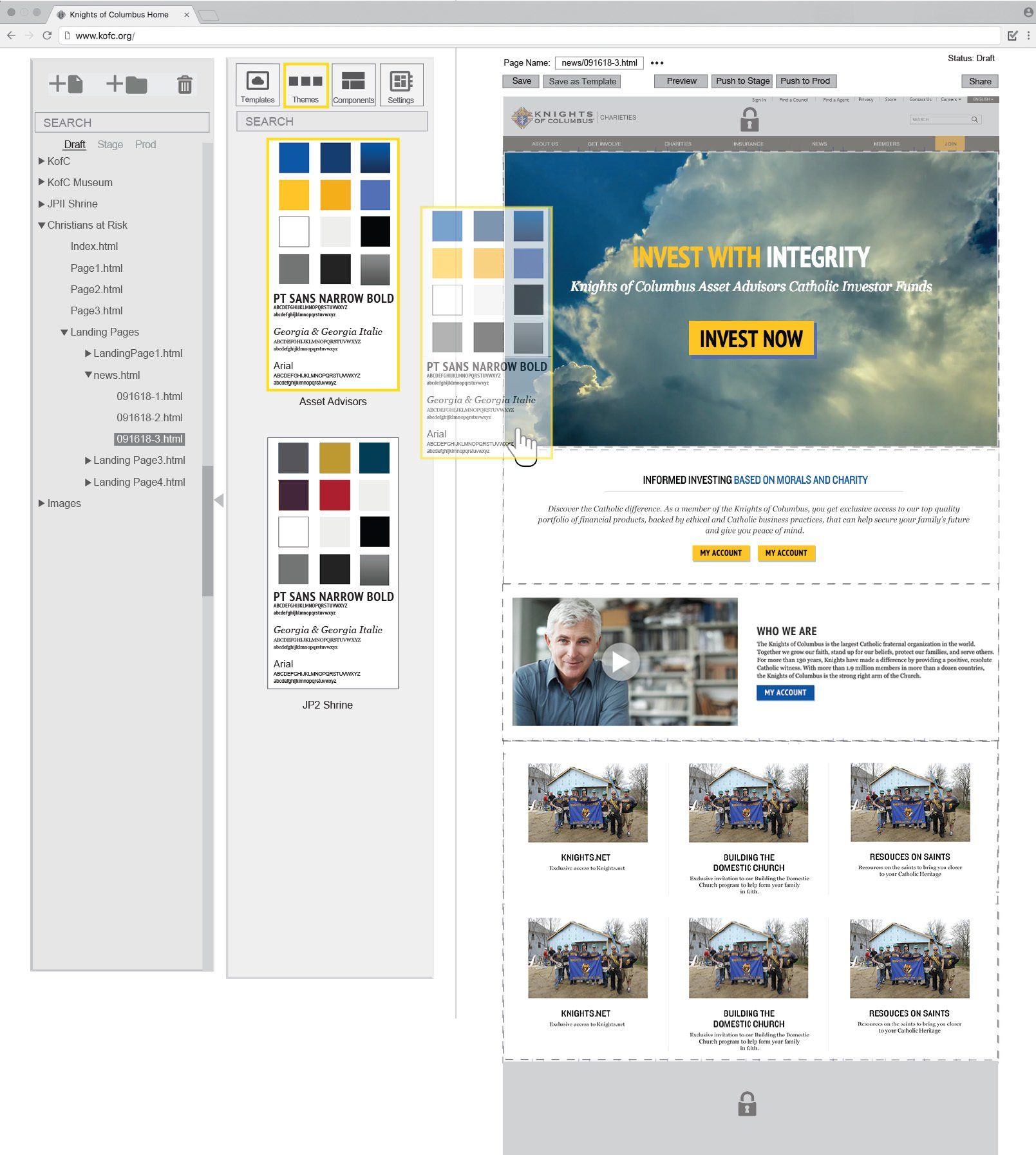The image size is (1036, 1155).
Task: Play the Who We Are video
Action: (x=620, y=662)
